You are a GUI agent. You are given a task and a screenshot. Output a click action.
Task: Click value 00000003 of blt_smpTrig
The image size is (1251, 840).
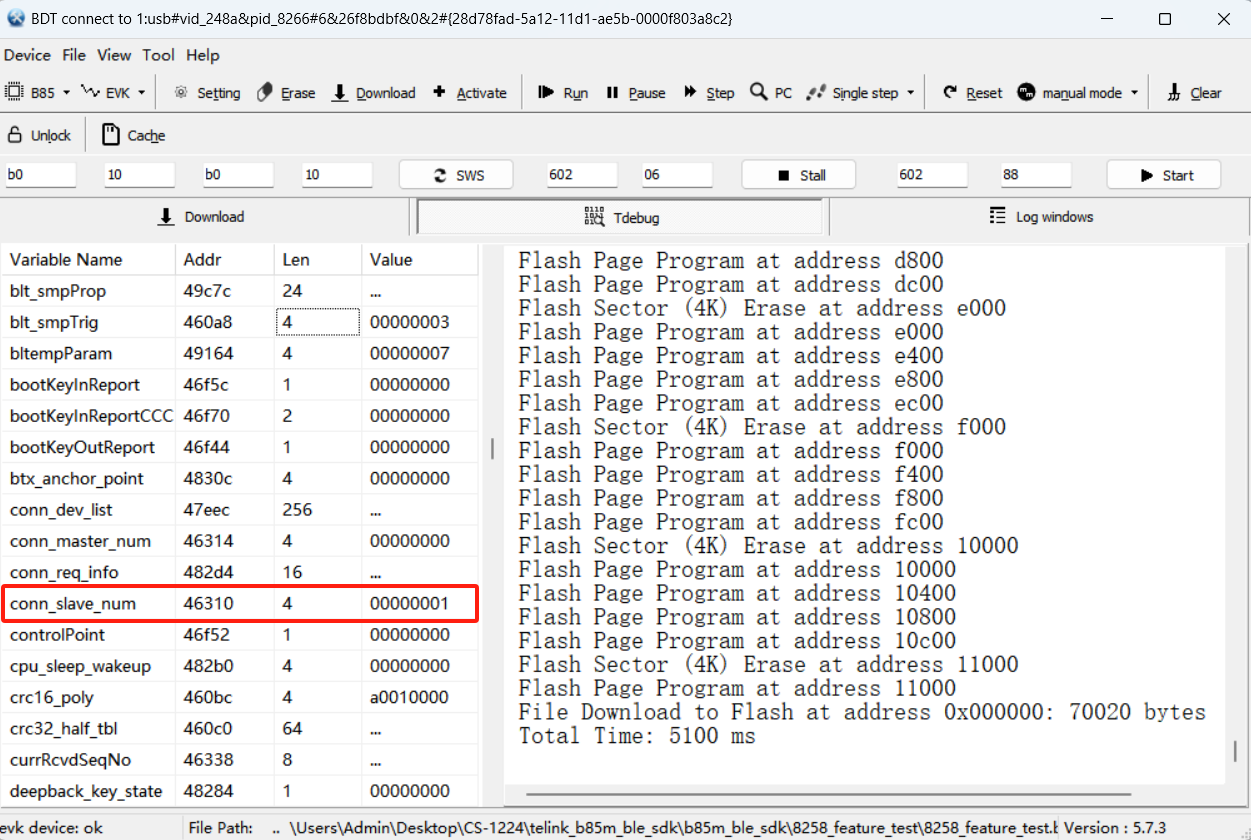409,322
